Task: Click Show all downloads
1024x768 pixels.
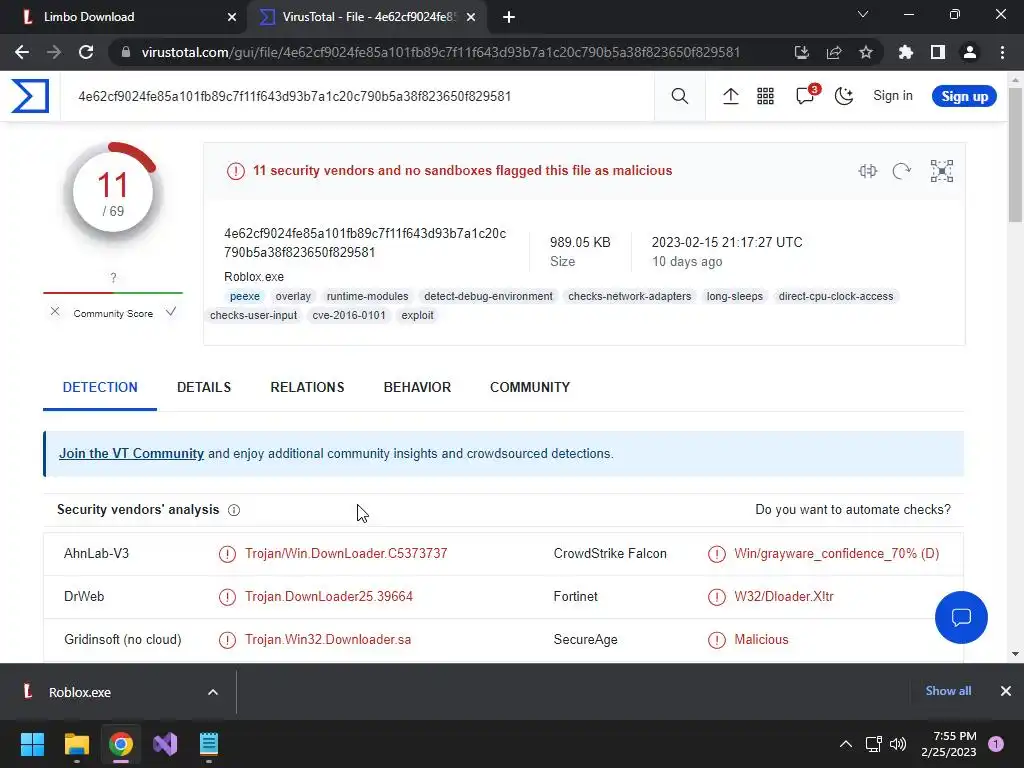Action: click(x=948, y=691)
